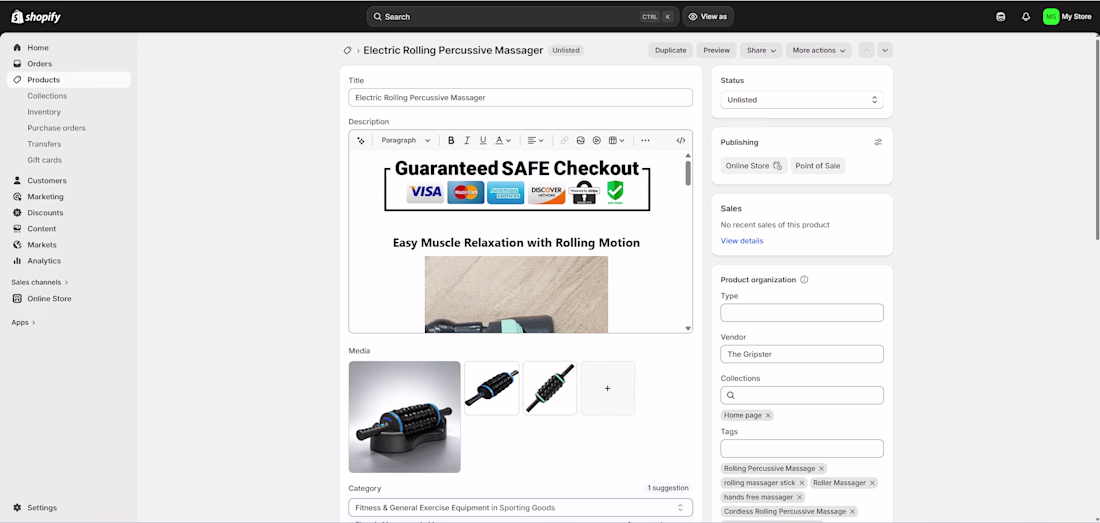Expand the Apps section
The width and height of the screenshot is (1100, 523).
click(x=23, y=322)
